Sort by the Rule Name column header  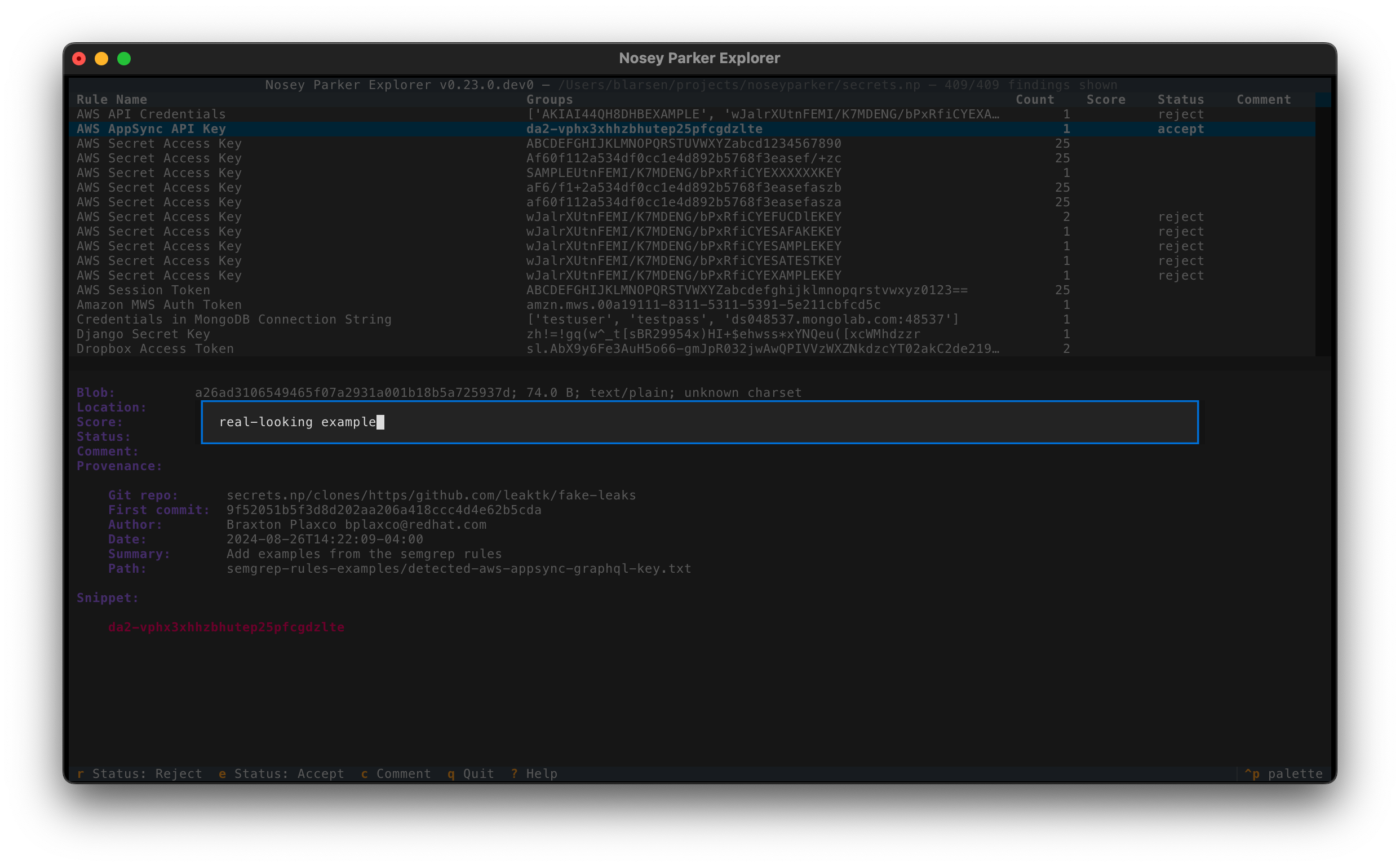click(x=112, y=100)
